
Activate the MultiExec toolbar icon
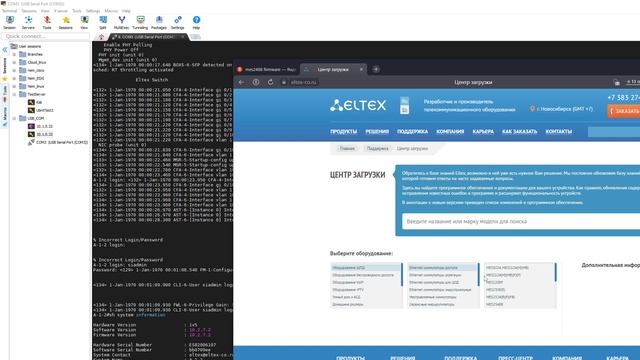[x=121, y=22]
